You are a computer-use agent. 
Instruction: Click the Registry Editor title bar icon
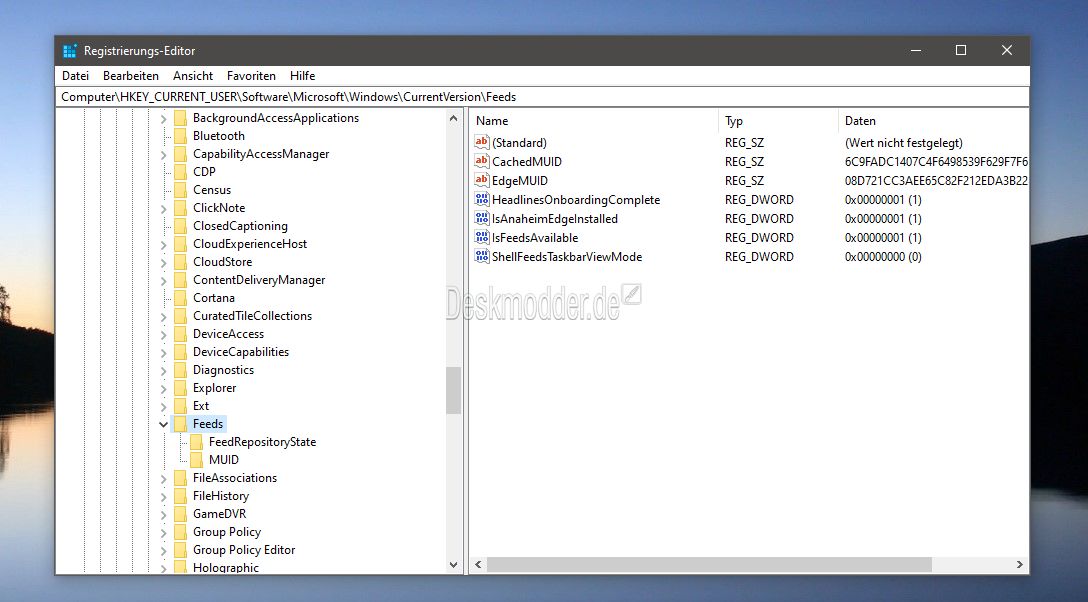[69, 51]
